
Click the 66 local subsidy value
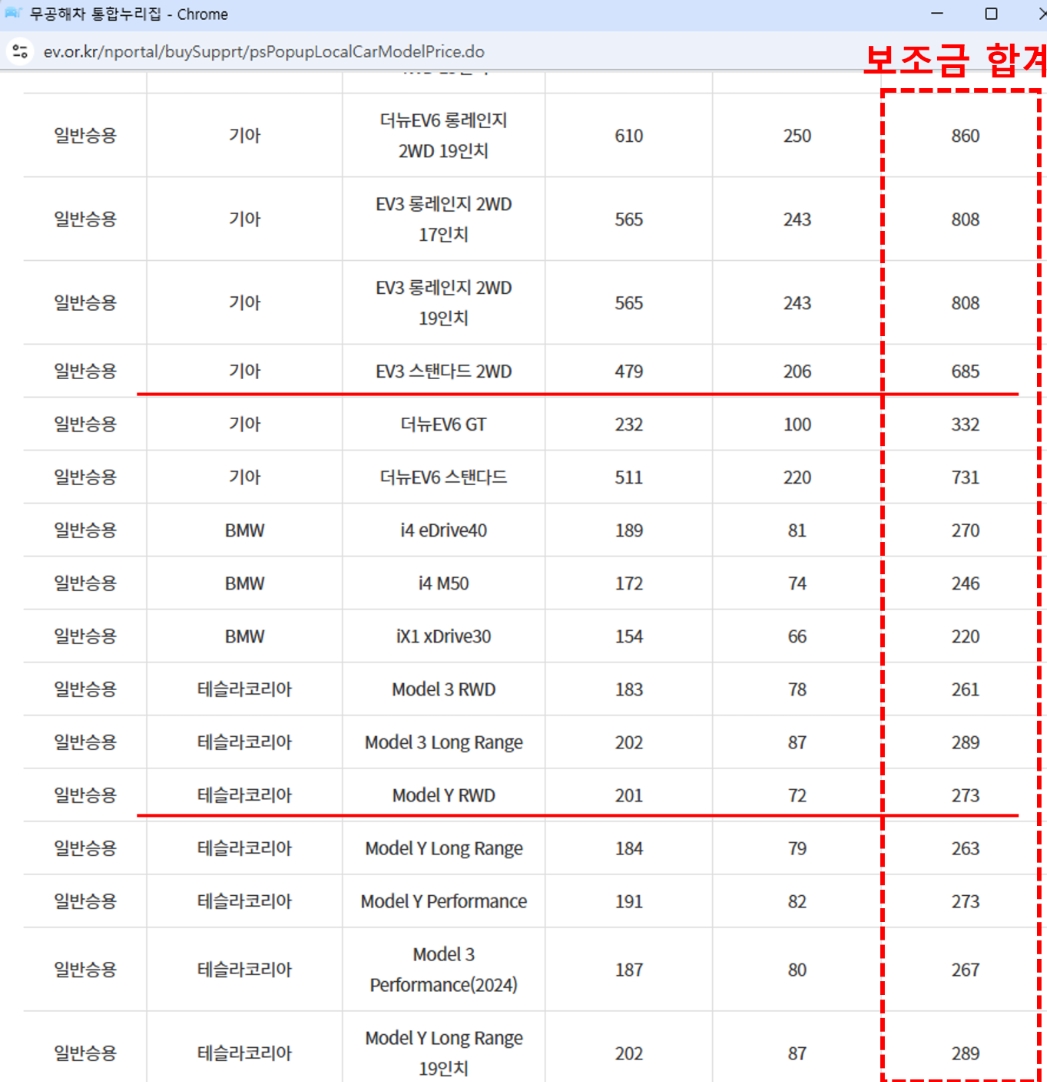(x=797, y=636)
